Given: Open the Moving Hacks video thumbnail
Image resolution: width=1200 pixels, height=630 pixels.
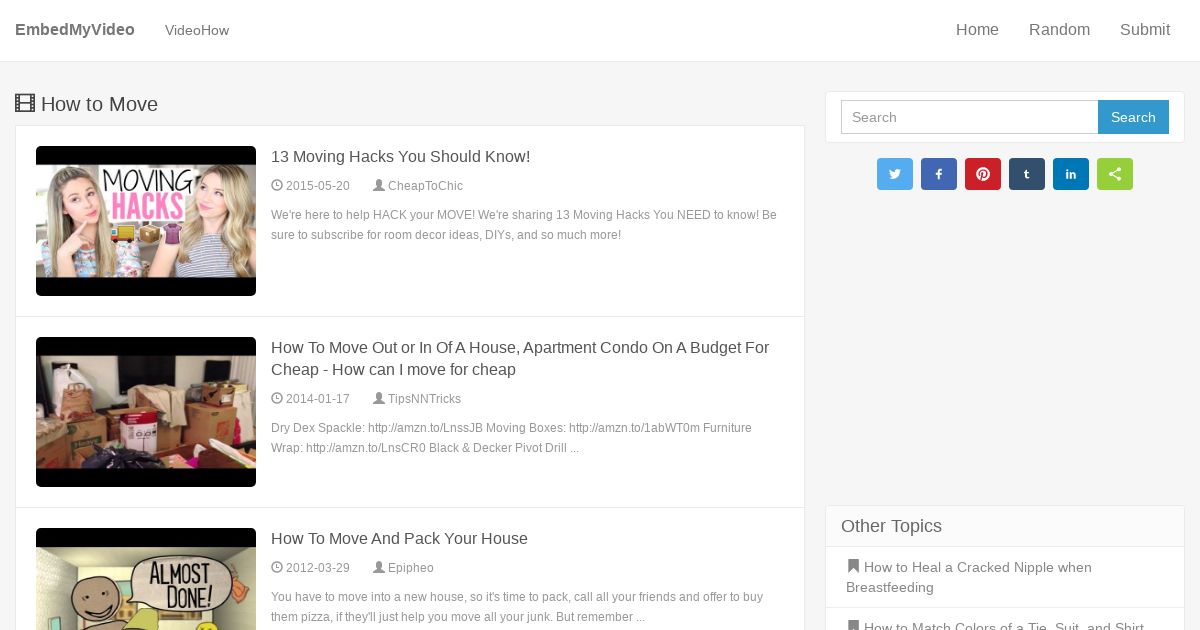Looking at the screenshot, I should [x=146, y=221].
